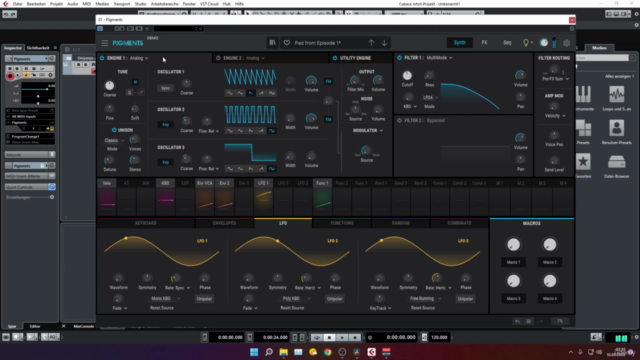Click Macro 2 knob
The height and width of the screenshot is (360, 640).
pos(550,244)
